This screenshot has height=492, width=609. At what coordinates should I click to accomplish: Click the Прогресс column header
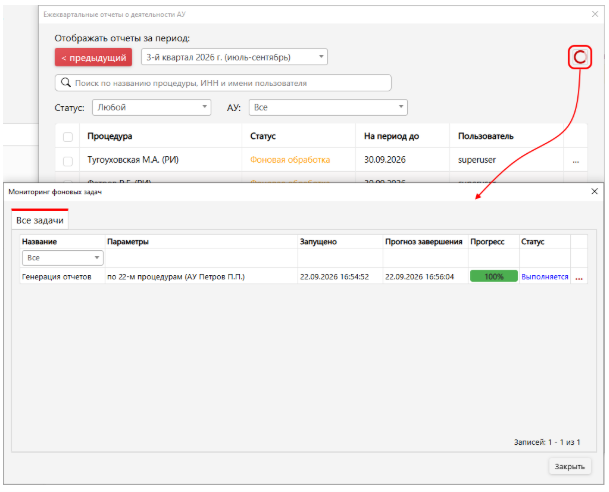click(x=487, y=242)
